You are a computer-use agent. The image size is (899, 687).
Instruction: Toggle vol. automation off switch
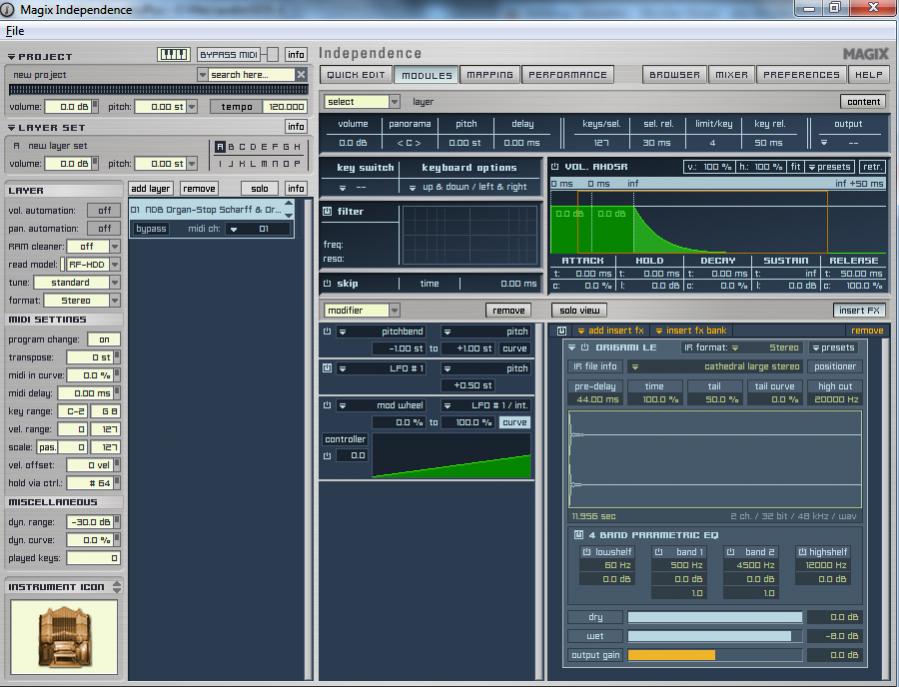click(x=104, y=210)
